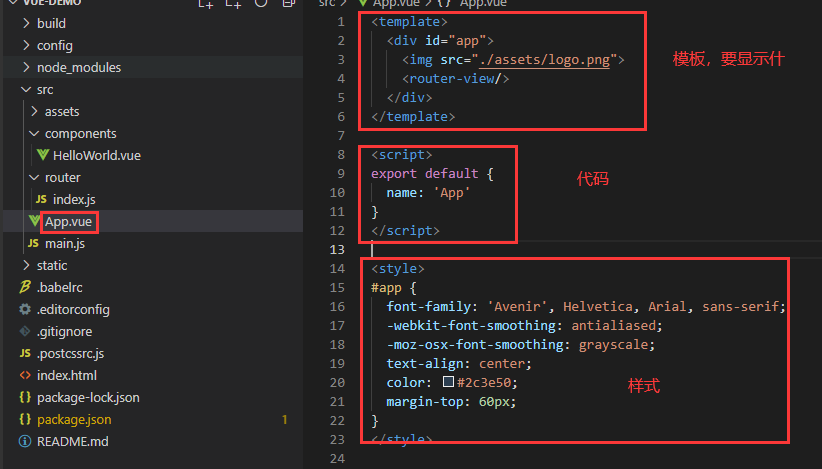This screenshot has width=822, height=469.
Task: Click line number 13 in the gutter
Action: 337,249
